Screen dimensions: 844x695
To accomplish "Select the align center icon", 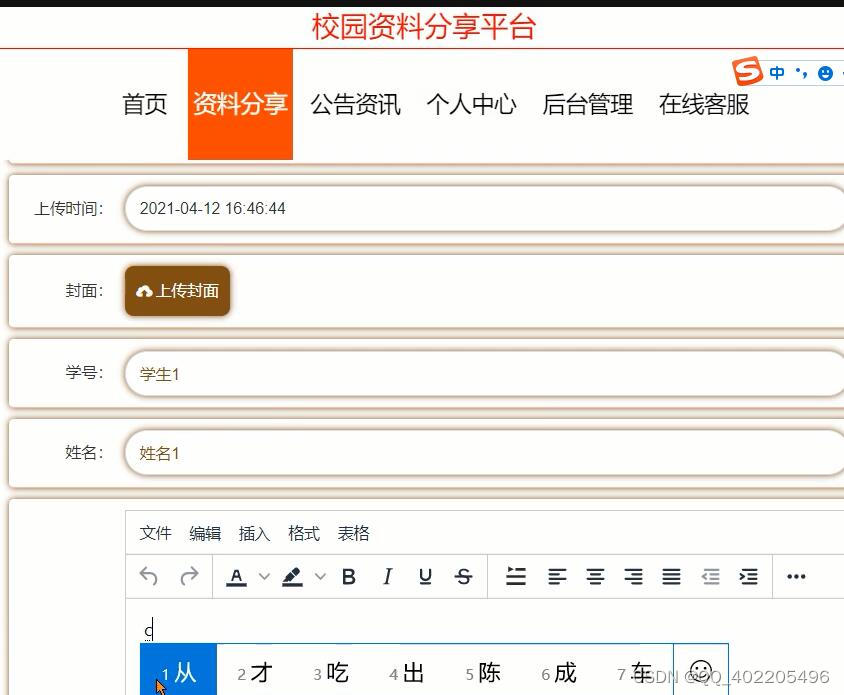I will [594, 577].
